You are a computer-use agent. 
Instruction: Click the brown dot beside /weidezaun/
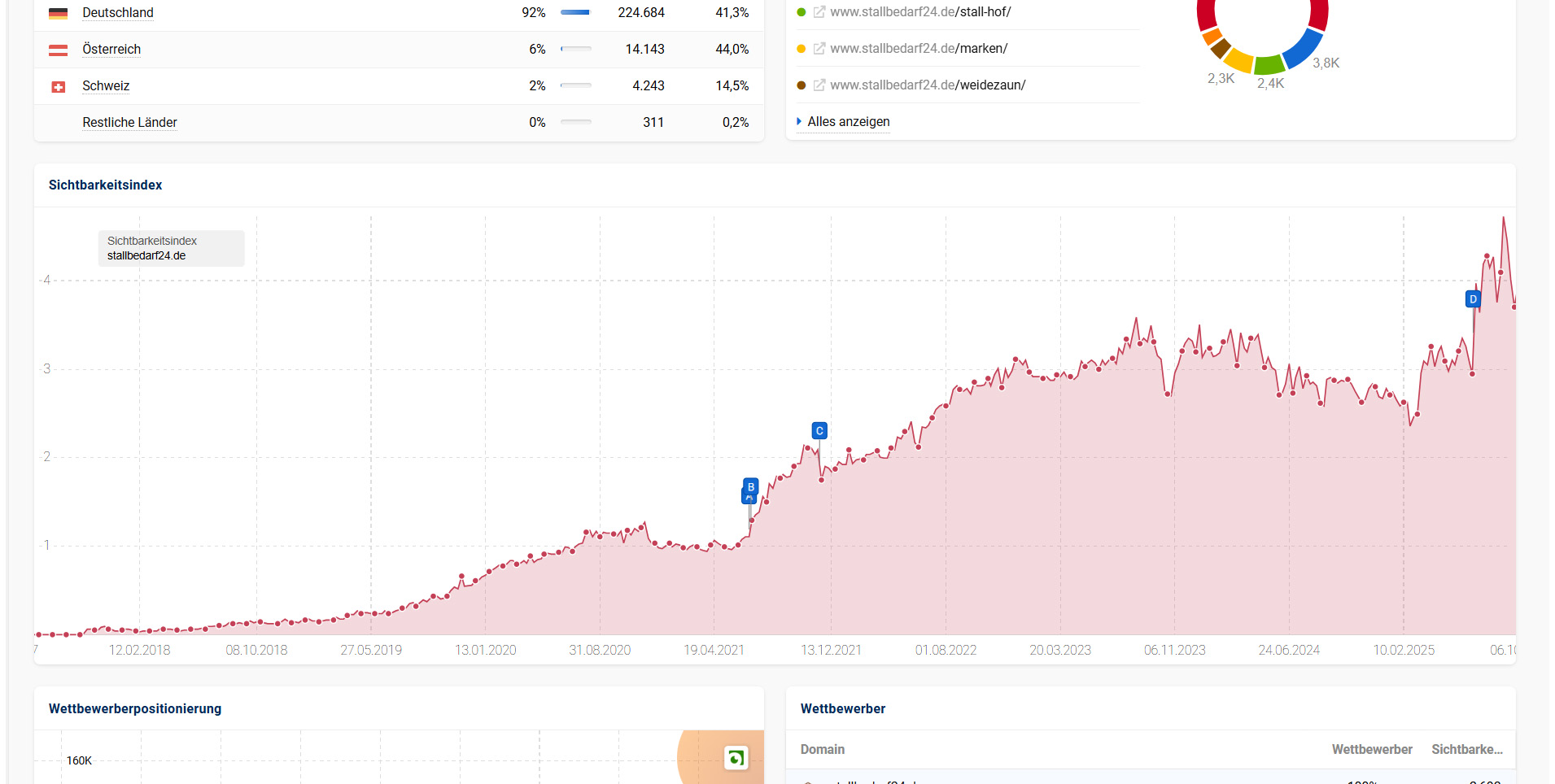801,85
